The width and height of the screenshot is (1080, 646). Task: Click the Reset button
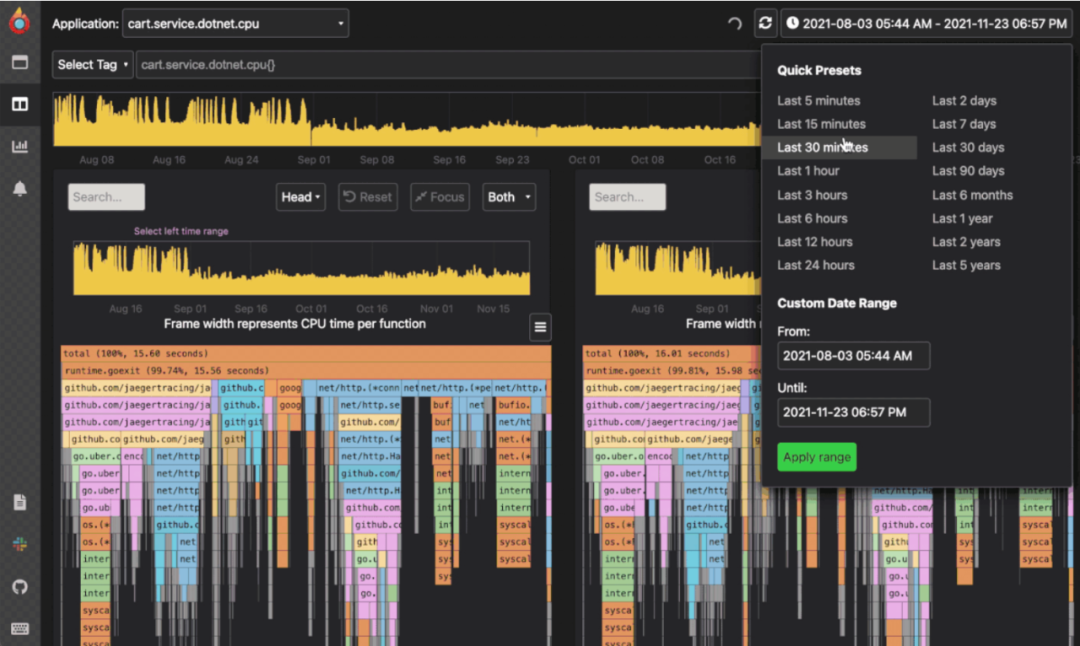coord(368,197)
